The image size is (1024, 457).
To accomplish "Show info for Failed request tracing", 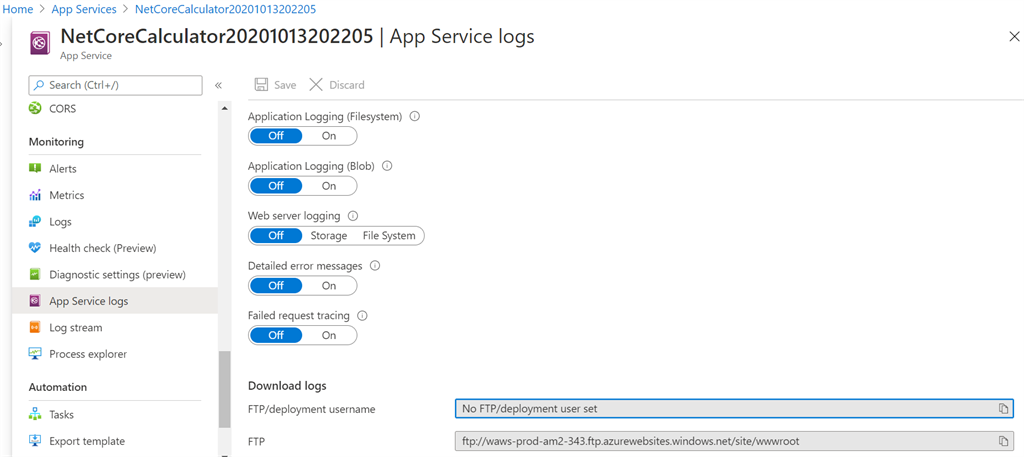I will coord(362,315).
